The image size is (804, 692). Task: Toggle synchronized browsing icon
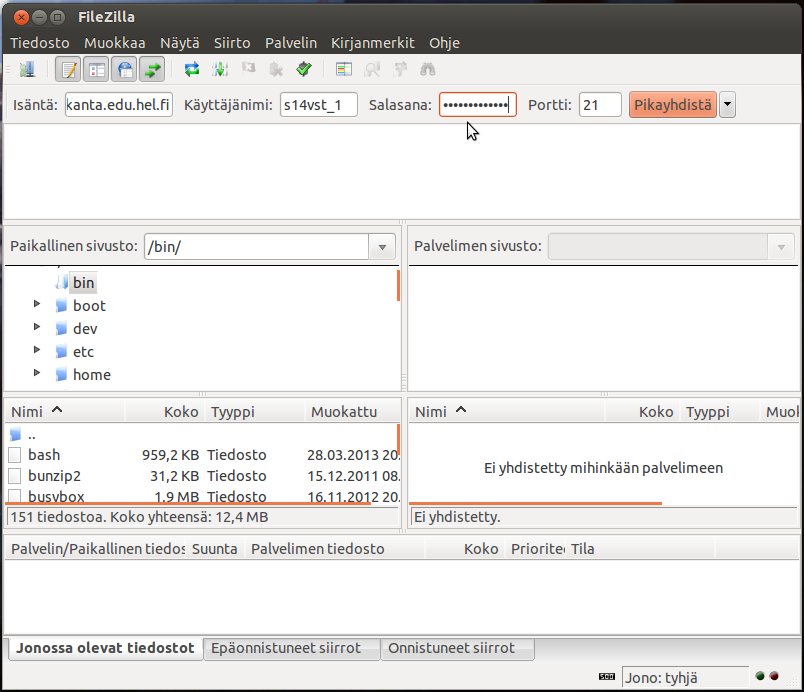tap(400, 69)
